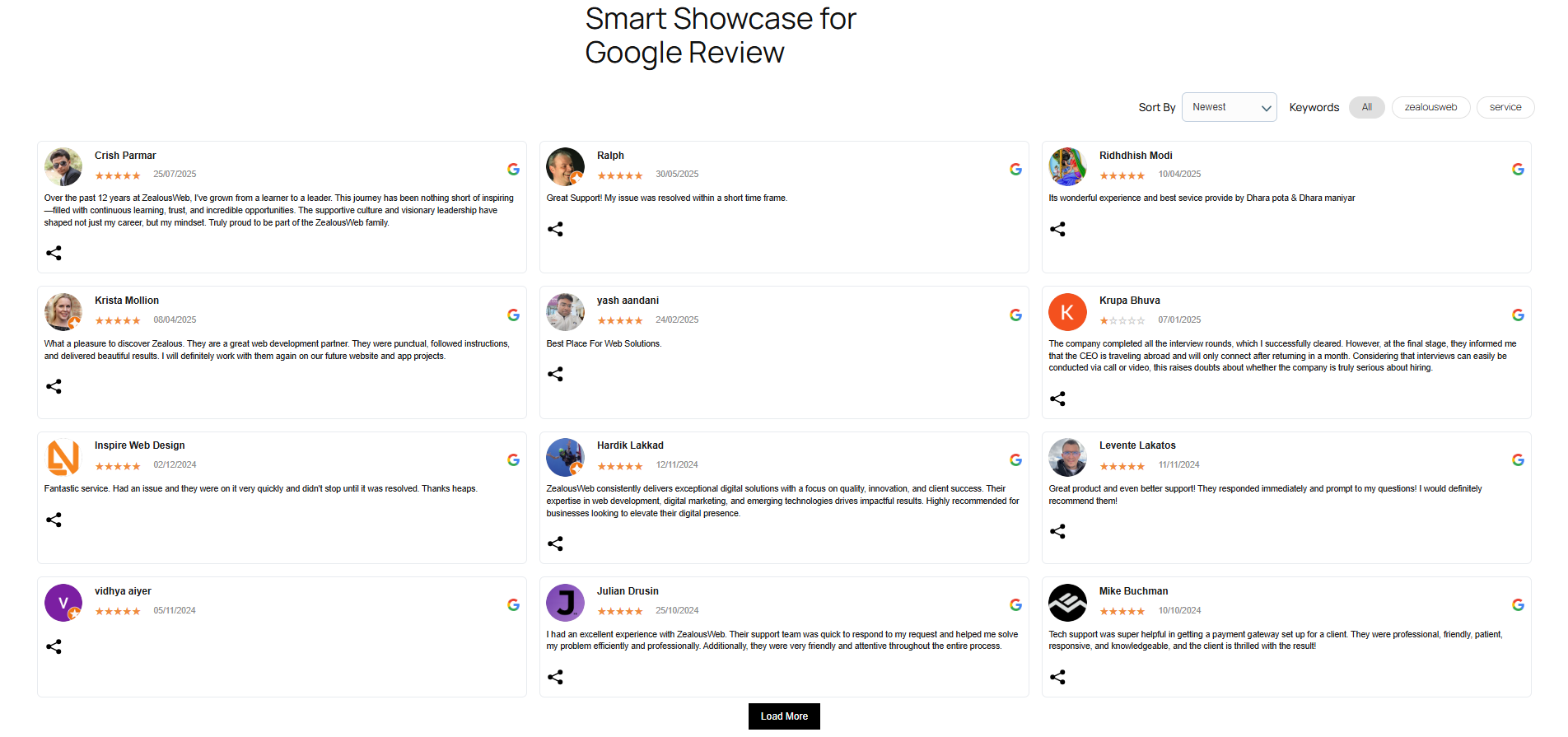Click the Load More button
The width and height of the screenshot is (1568, 737).
pos(784,716)
